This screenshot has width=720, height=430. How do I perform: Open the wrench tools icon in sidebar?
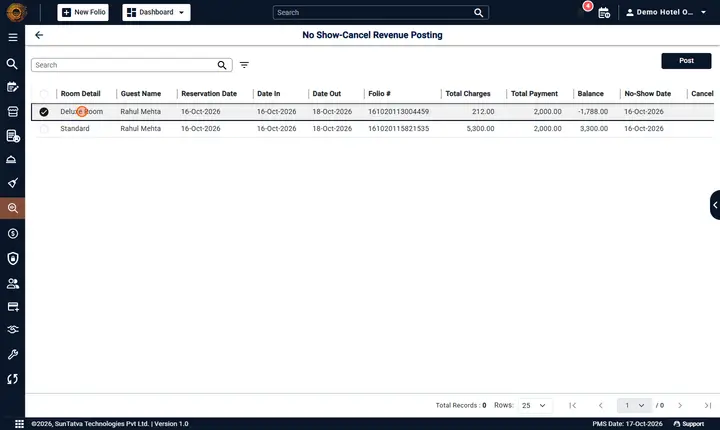click(x=13, y=354)
